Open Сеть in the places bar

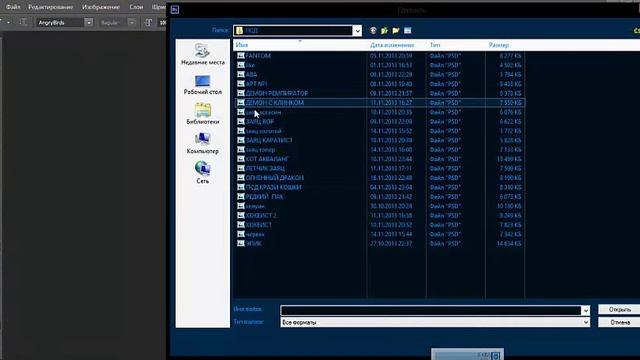[202, 173]
